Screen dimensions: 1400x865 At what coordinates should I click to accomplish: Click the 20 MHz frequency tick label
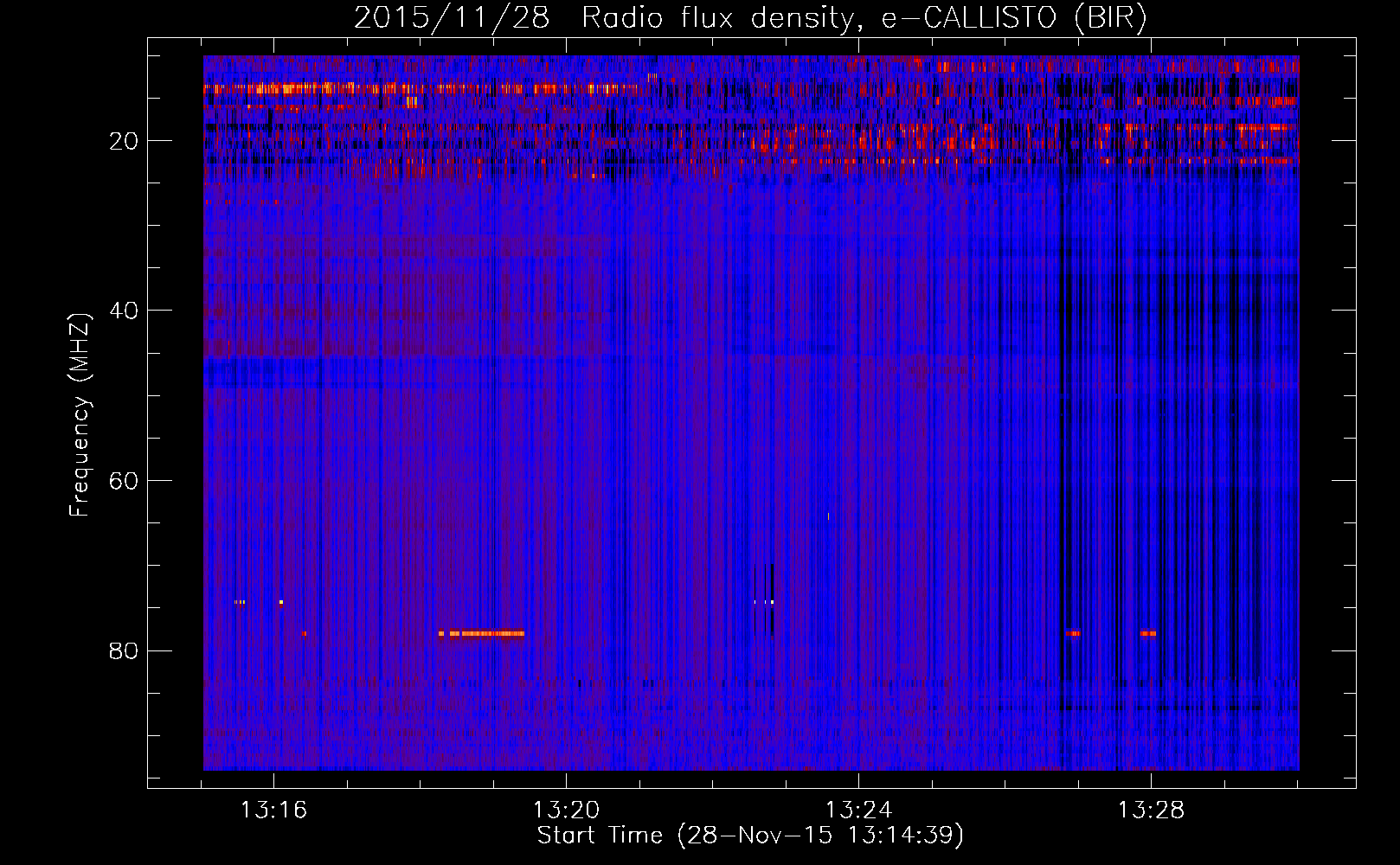pos(125,141)
